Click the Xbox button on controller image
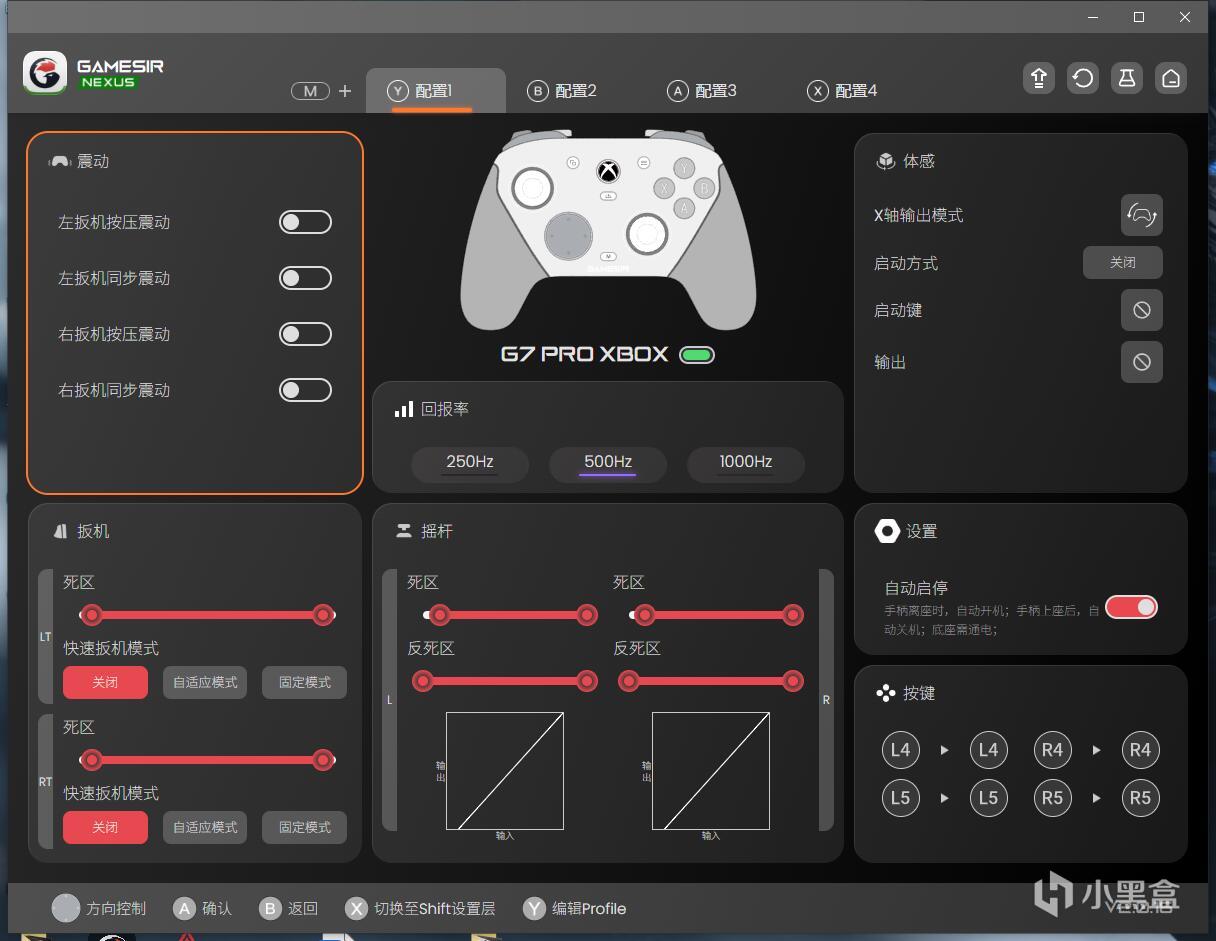This screenshot has width=1216, height=941. [x=608, y=171]
